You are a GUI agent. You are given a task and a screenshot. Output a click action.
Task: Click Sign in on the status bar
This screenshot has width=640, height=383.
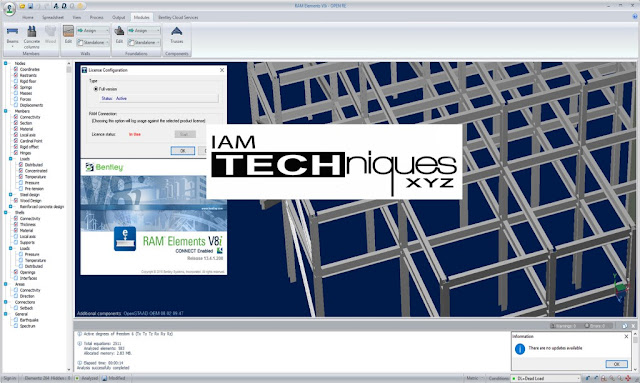(x=9, y=379)
